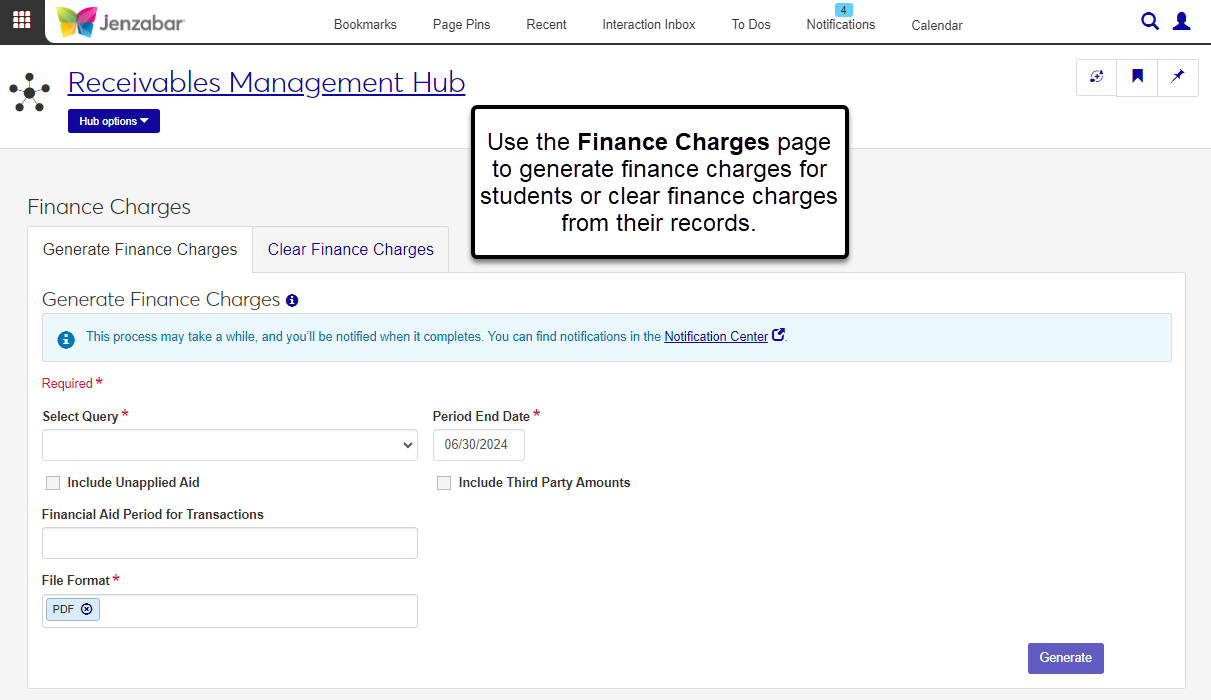Screen dimensions: 1211x700
Task: Open the user profile icon
Action: (1182, 21)
